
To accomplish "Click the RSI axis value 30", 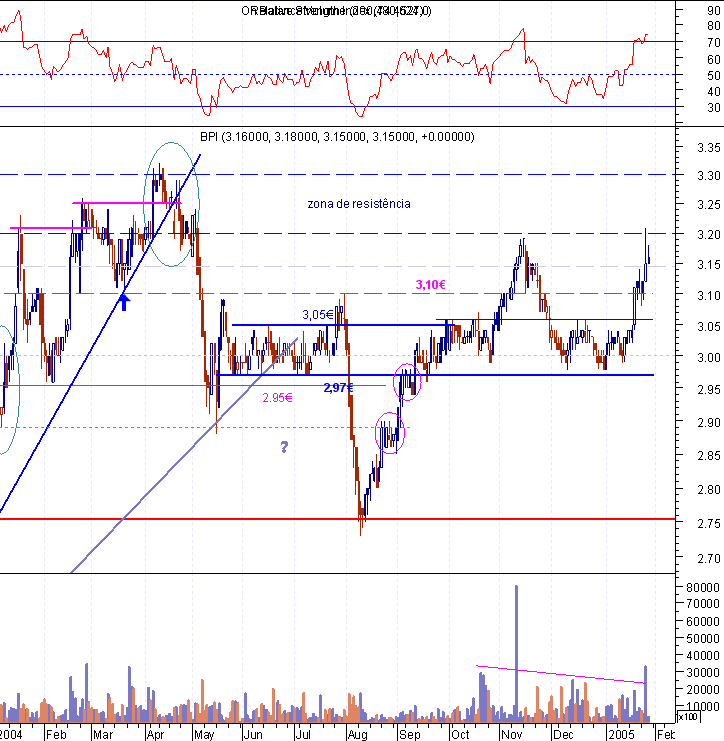I will [x=714, y=108].
